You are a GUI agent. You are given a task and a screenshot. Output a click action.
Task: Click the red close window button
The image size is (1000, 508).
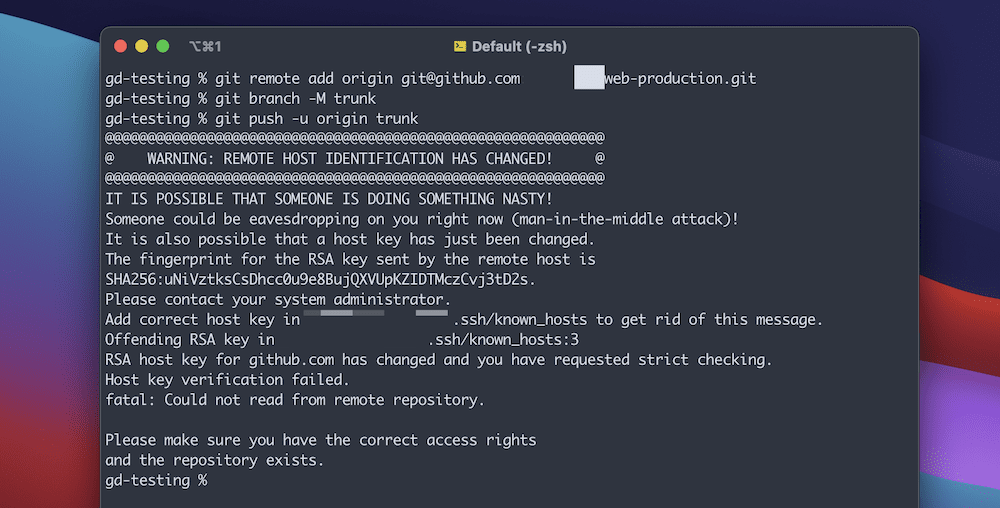[121, 46]
